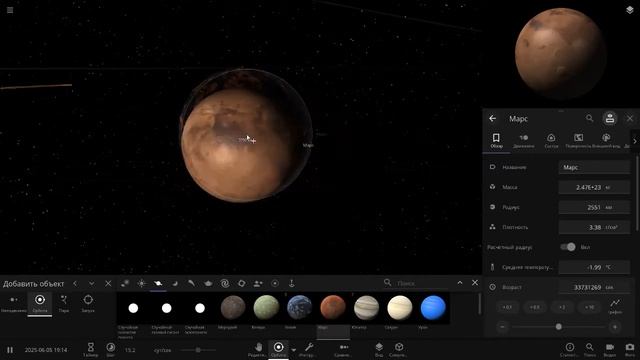
Task: Select the stars category icon
Action: coord(142,283)
